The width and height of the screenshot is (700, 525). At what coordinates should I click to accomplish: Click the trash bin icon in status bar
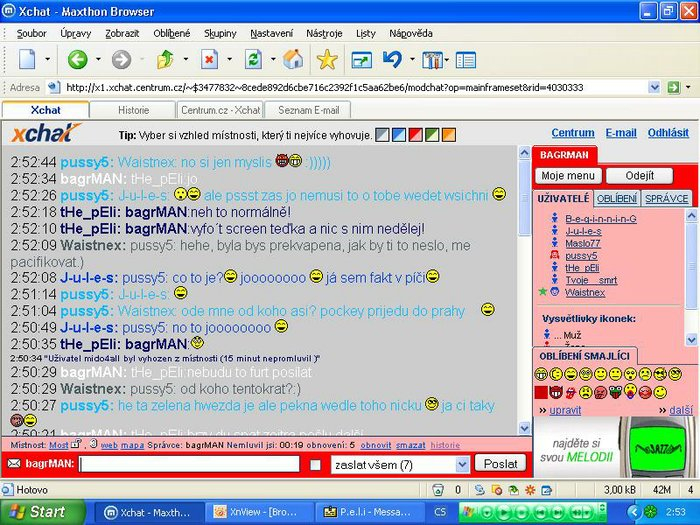pyautogui.click(x=438, y=490)
